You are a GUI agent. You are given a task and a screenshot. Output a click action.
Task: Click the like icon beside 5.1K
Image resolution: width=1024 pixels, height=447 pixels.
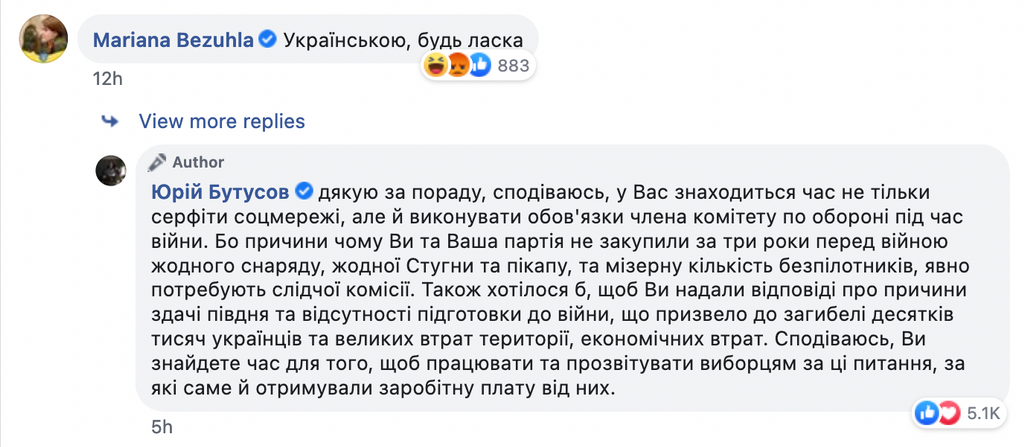[x=925, y=412]
